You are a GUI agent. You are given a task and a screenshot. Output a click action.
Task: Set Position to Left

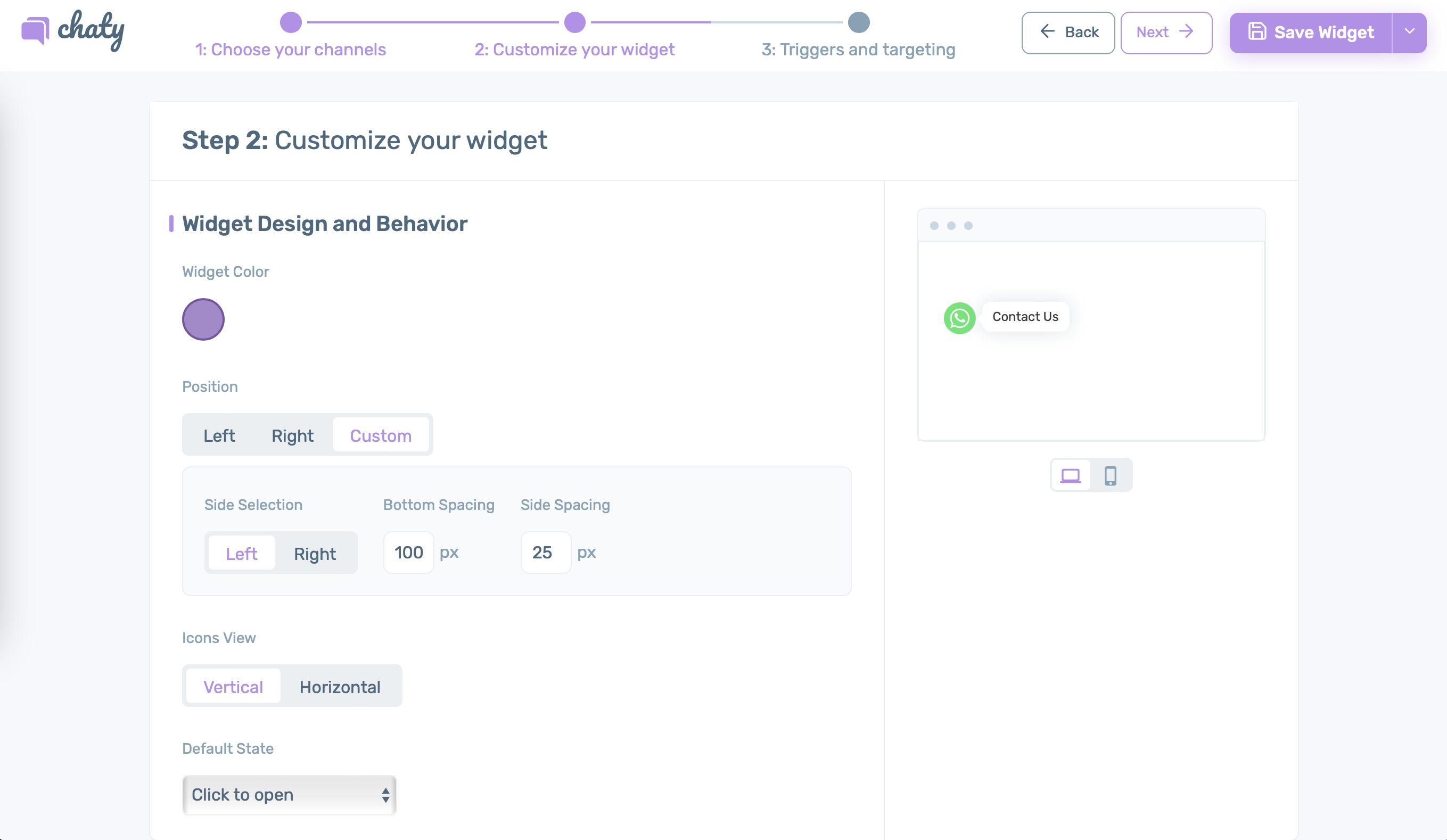(x=219, y=435)
